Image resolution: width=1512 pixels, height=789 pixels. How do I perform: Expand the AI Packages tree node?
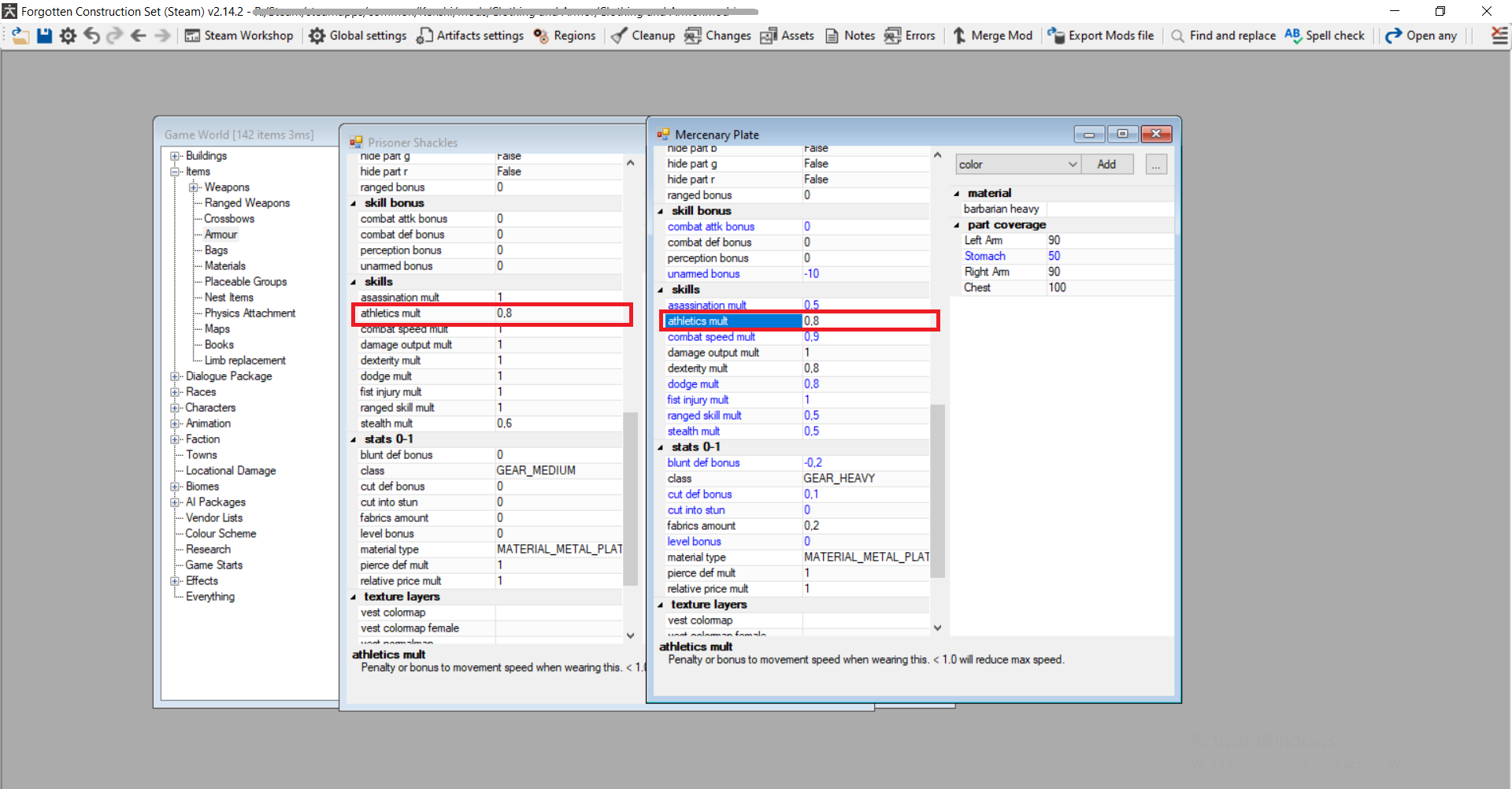175,502
